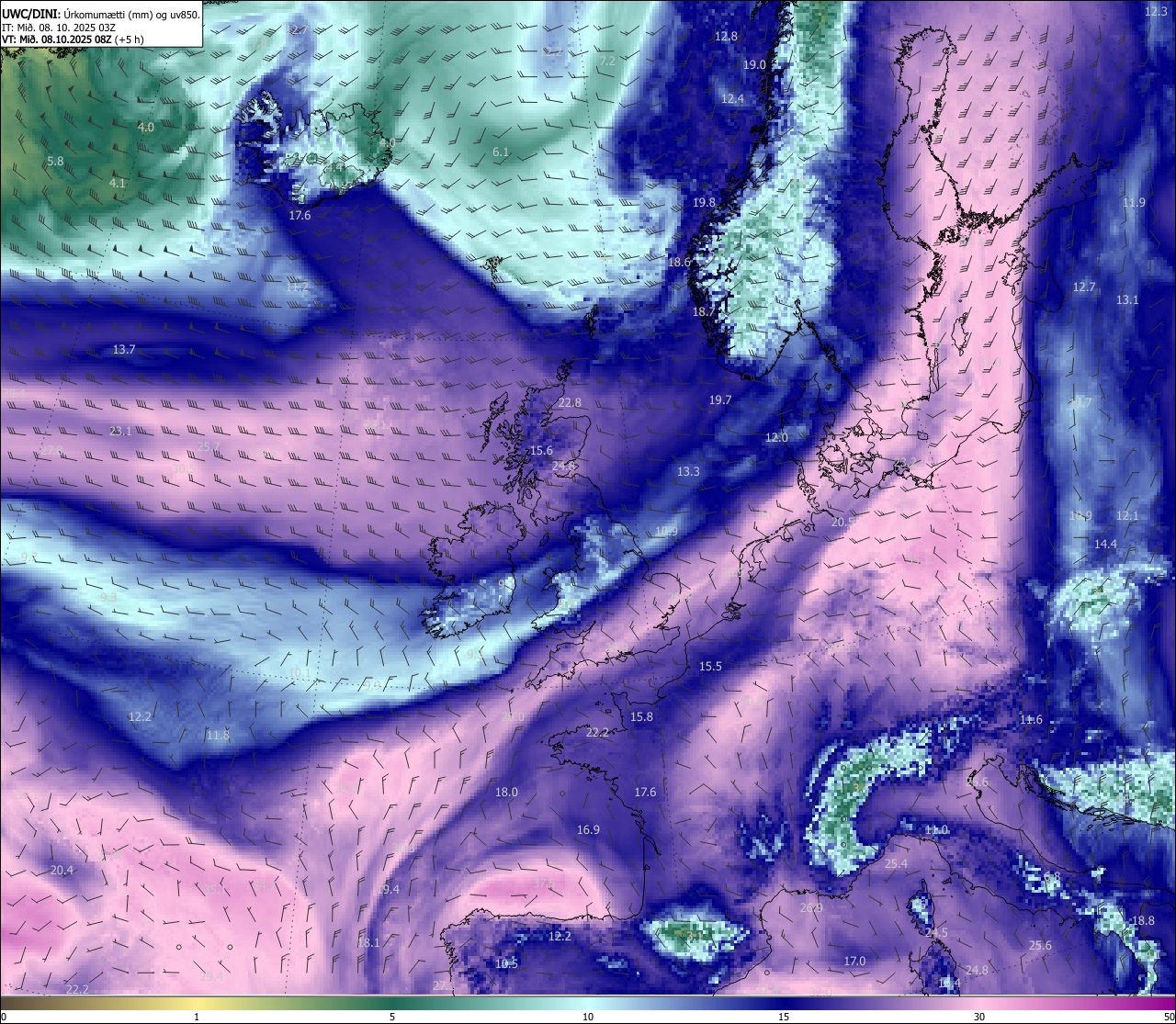Select the 13.1 value label
The width and height of the screenshot is (1176, 1024).
click(x=1127, y=299)
